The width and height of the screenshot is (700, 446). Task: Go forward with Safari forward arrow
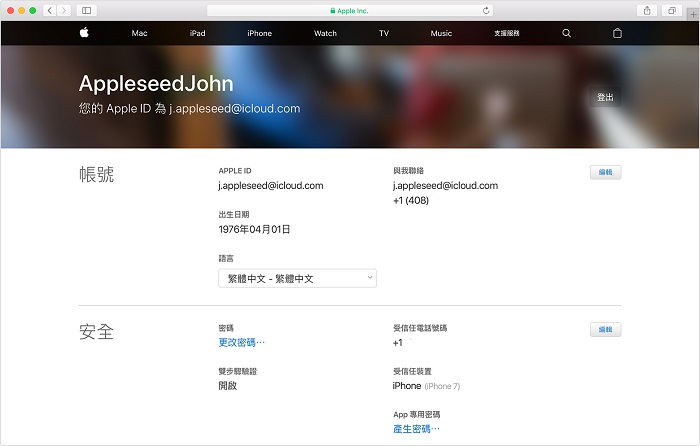click(64, 10)
